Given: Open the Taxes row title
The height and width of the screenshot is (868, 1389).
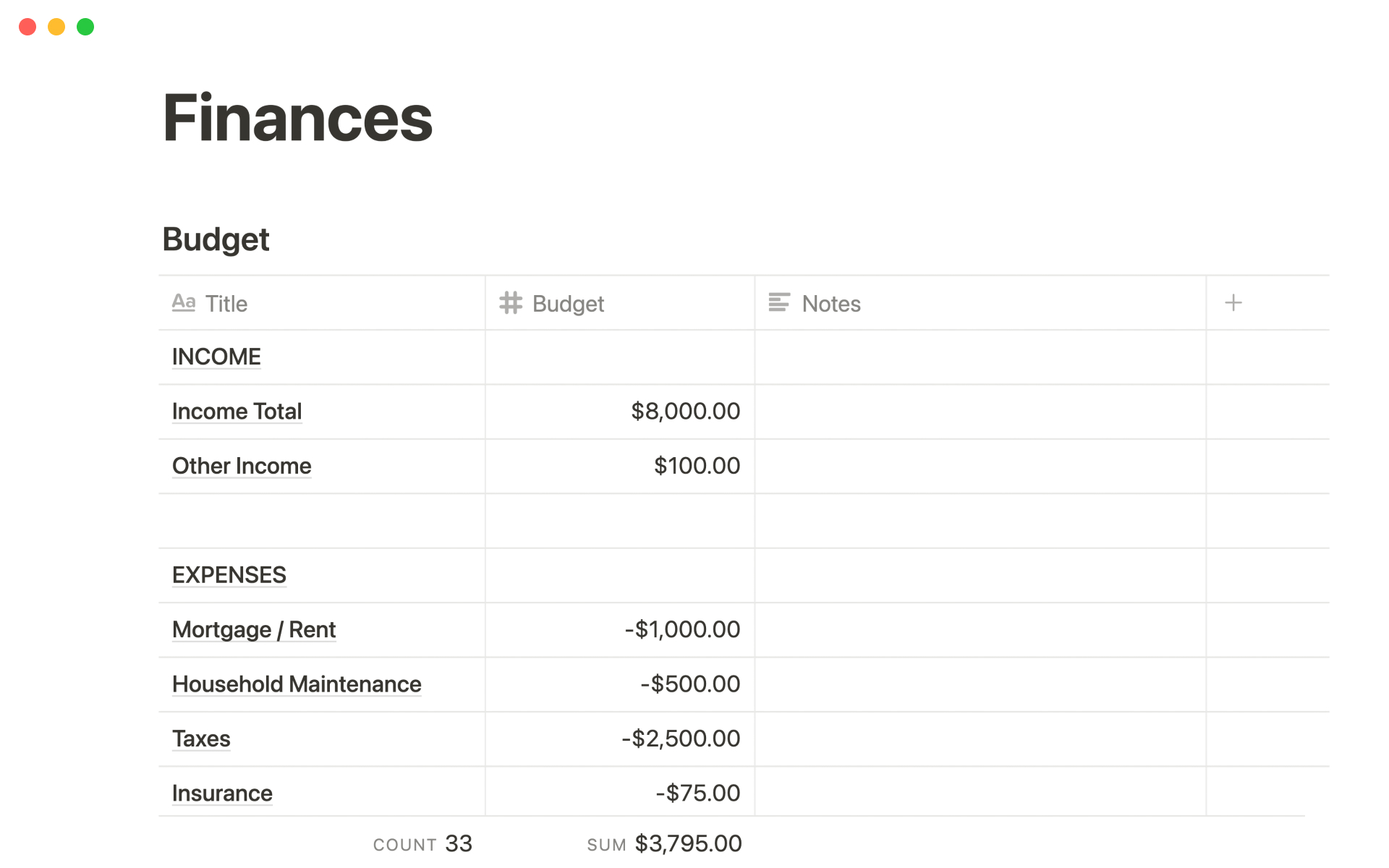Looking at the screenshot, I should point(201,739).
